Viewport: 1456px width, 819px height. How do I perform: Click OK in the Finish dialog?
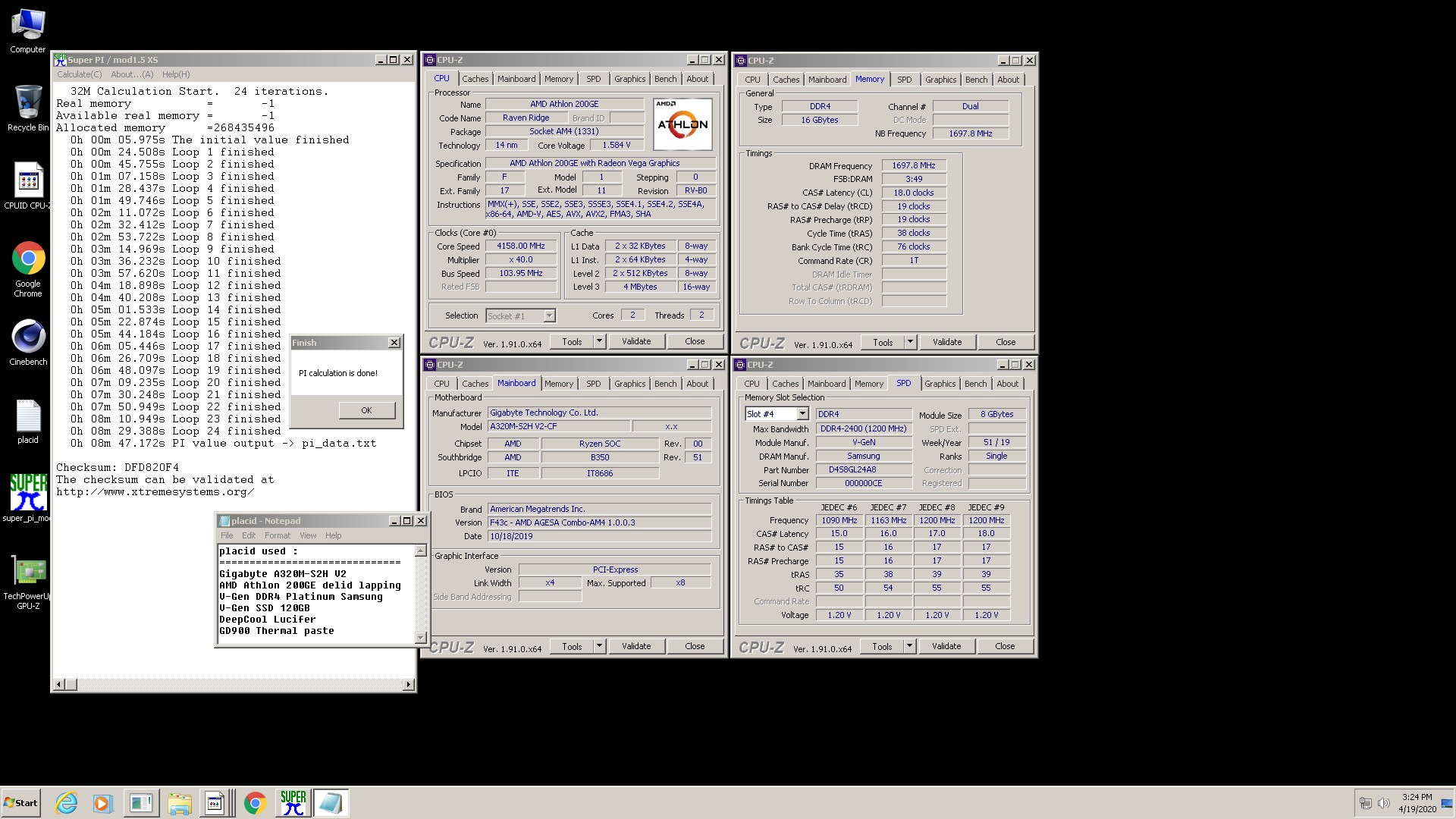(367, 410)
